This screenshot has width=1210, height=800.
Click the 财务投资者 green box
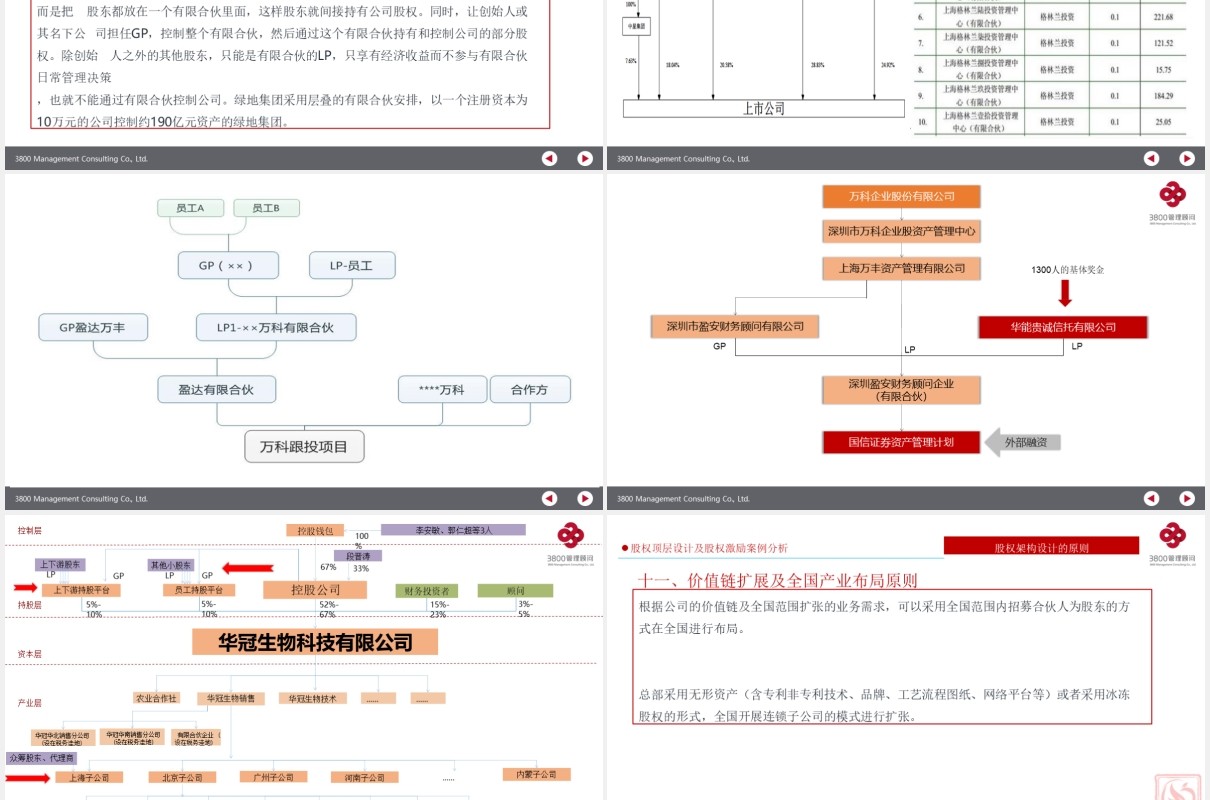pyautogui.click(x=427, y=591)
